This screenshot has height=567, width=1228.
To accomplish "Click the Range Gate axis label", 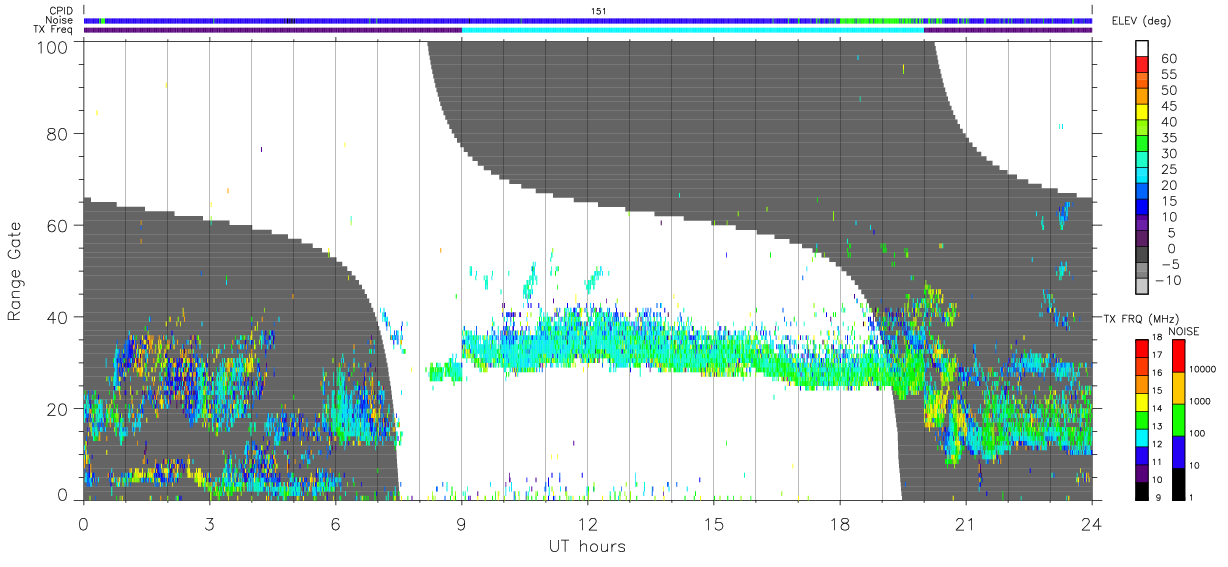I will tap(15, 270).
